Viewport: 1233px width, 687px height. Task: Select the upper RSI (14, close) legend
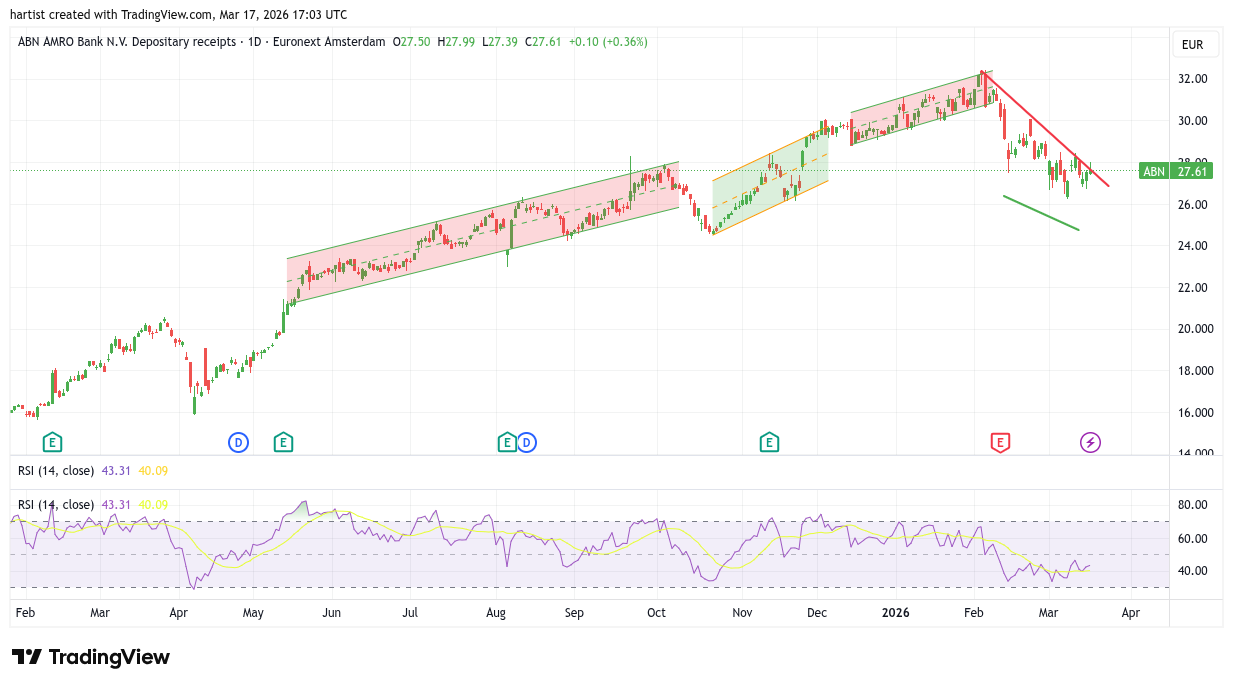click(56, 471)
